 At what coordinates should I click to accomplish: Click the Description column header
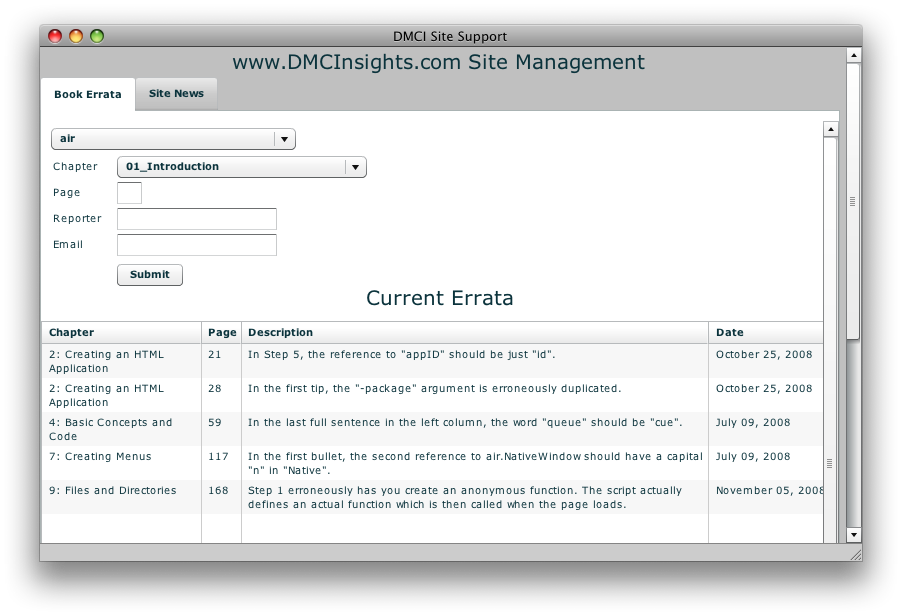coord(474,333)
